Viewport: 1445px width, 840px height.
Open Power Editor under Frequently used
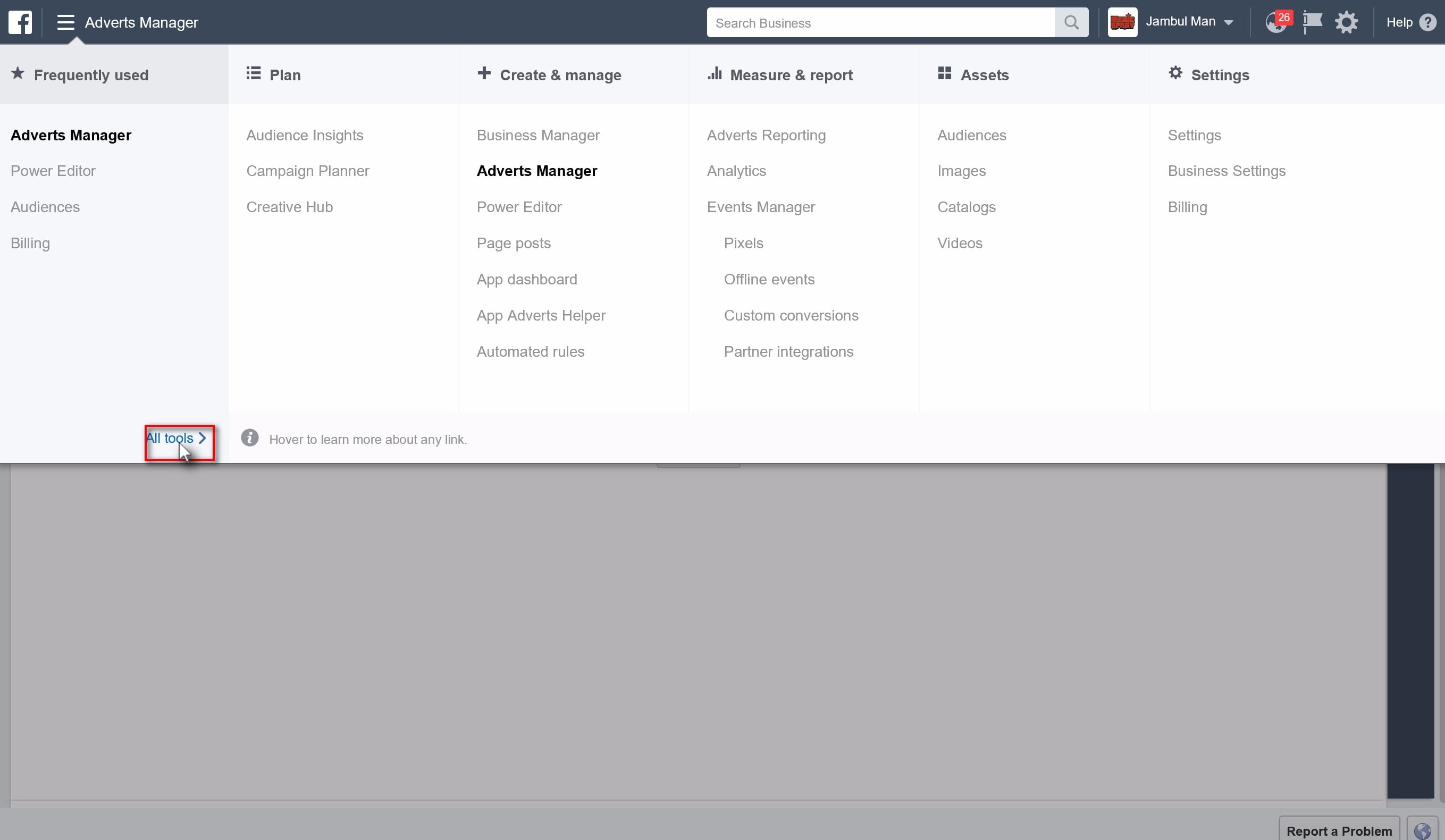[x=53, y=171]
